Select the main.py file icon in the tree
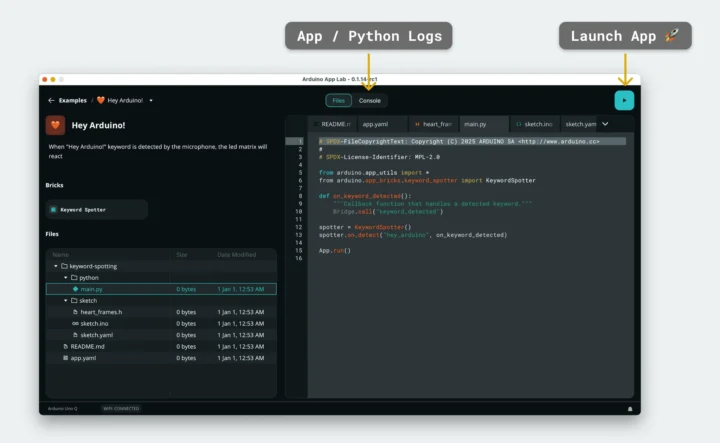This screenshot has height=443, width=720. [75, 288]
